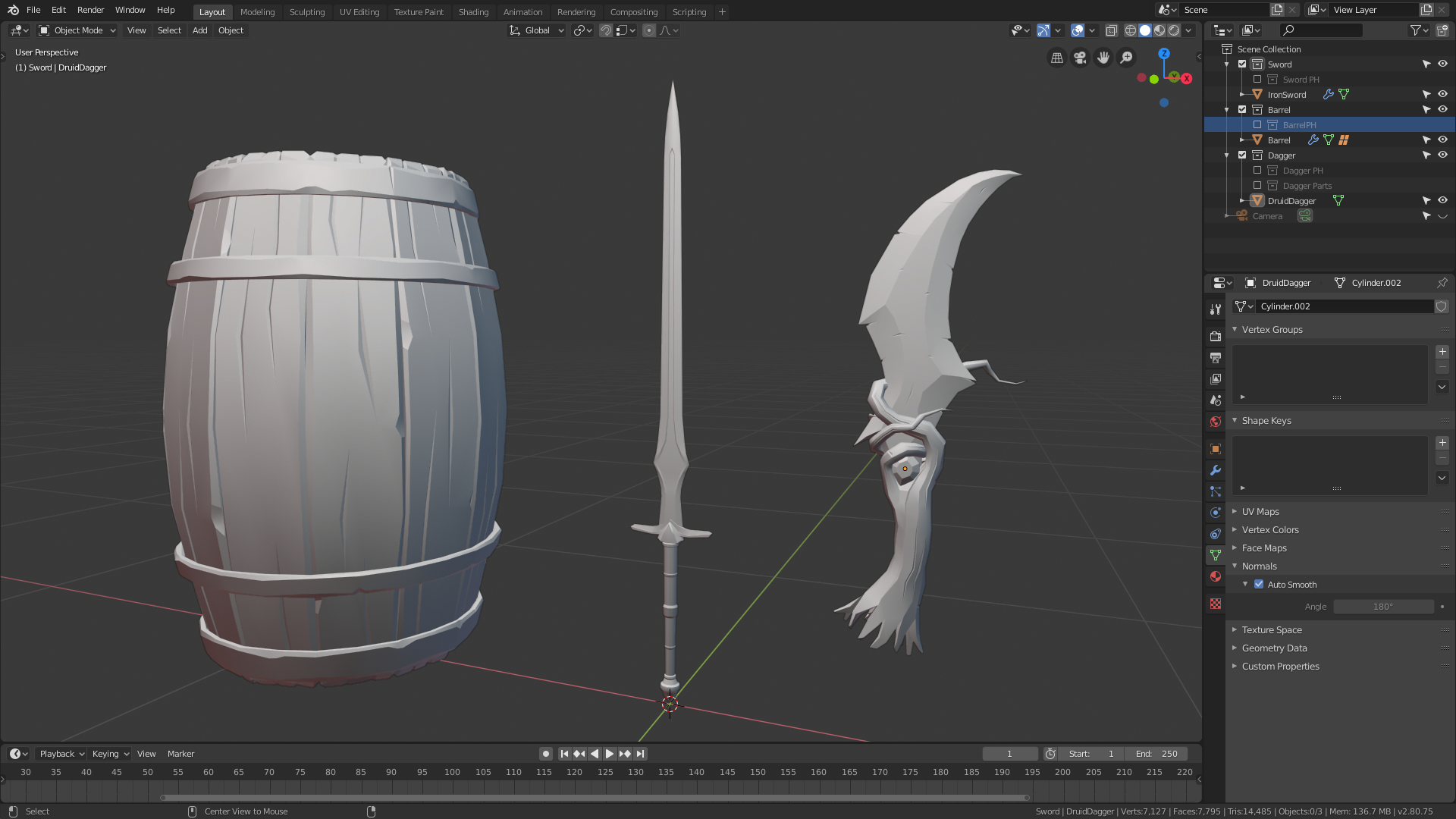The image size is (1456, 819).
Task: Open the Render properties tab
Action: click(1216, 336)
